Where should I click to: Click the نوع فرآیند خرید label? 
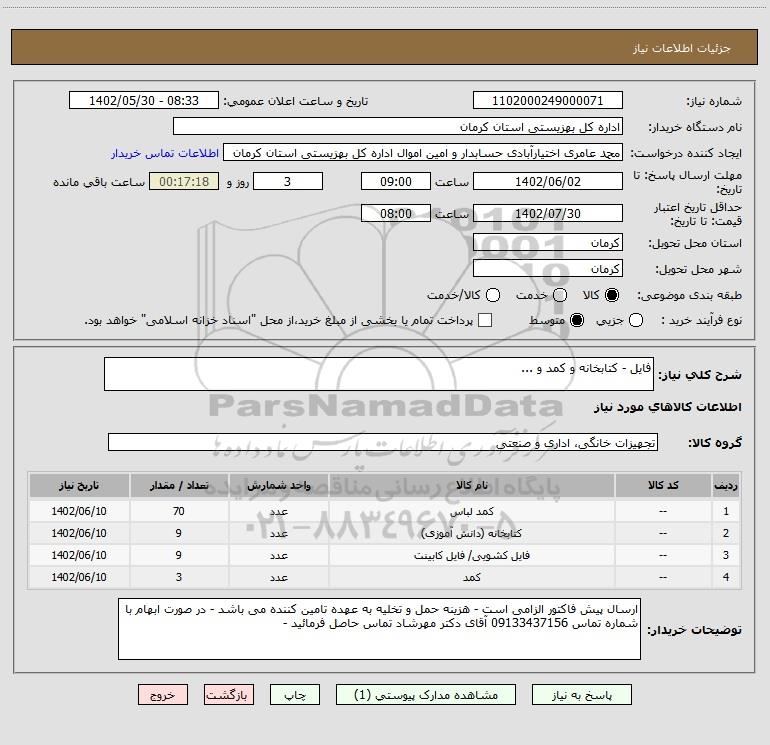pos(701,320)
